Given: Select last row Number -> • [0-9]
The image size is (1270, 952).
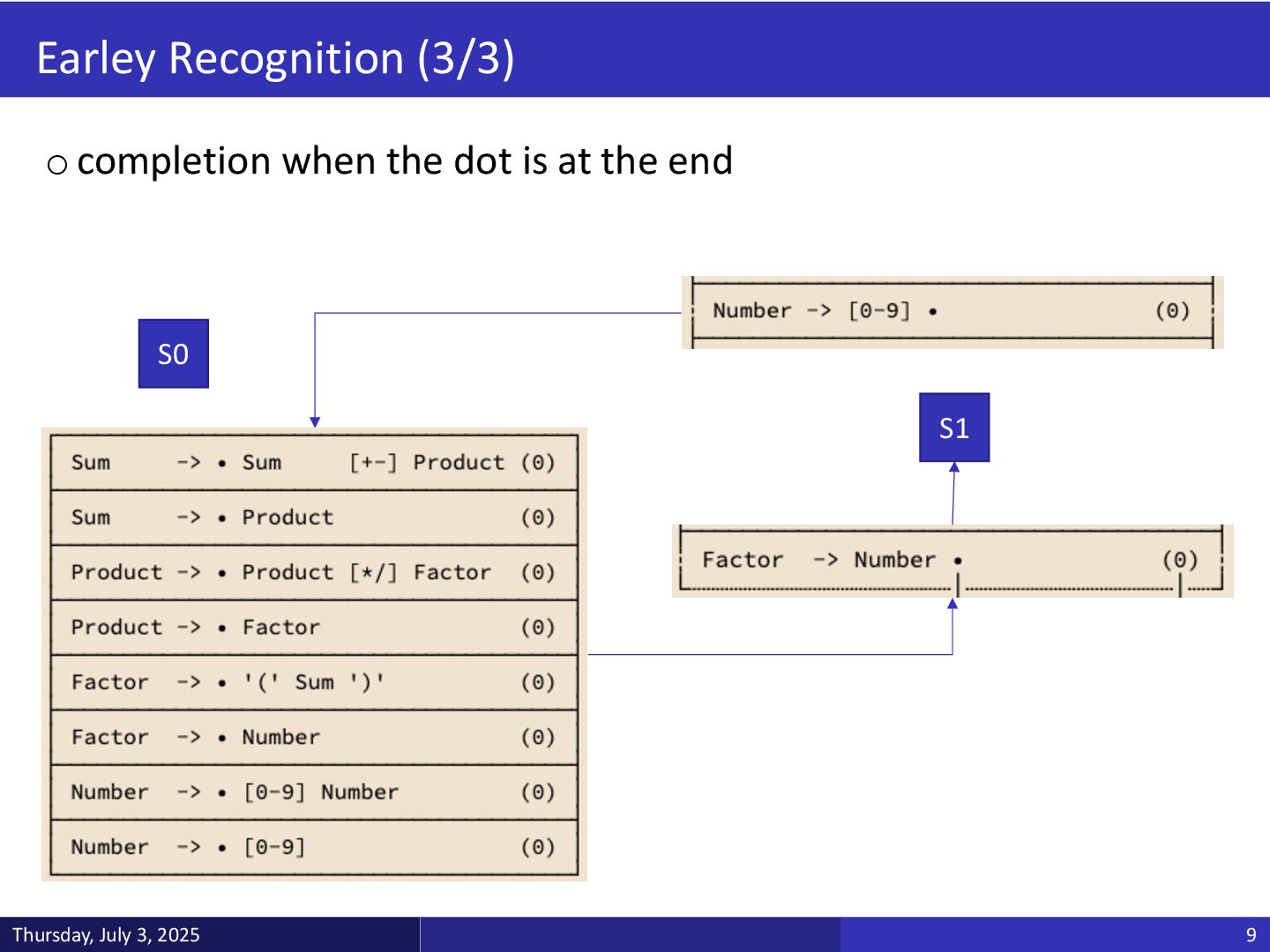Looking at the screenshot, I should coord(314,847).
